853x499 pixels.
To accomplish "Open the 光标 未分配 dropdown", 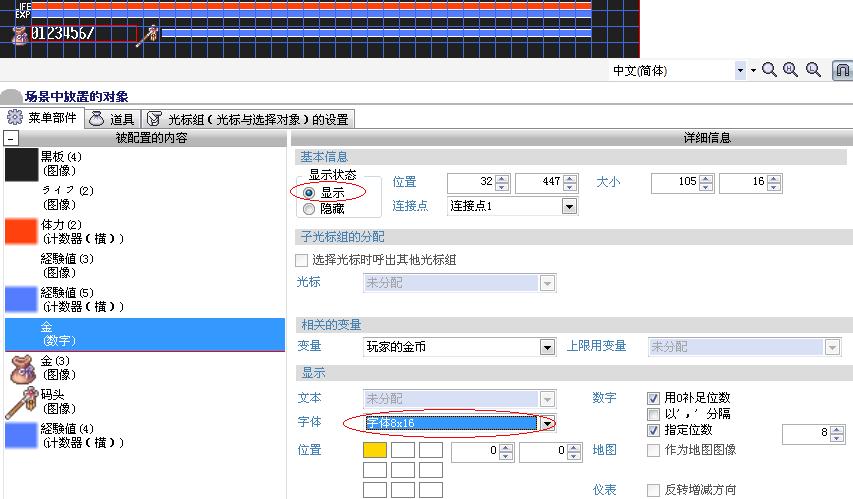I will click(547, 283).
